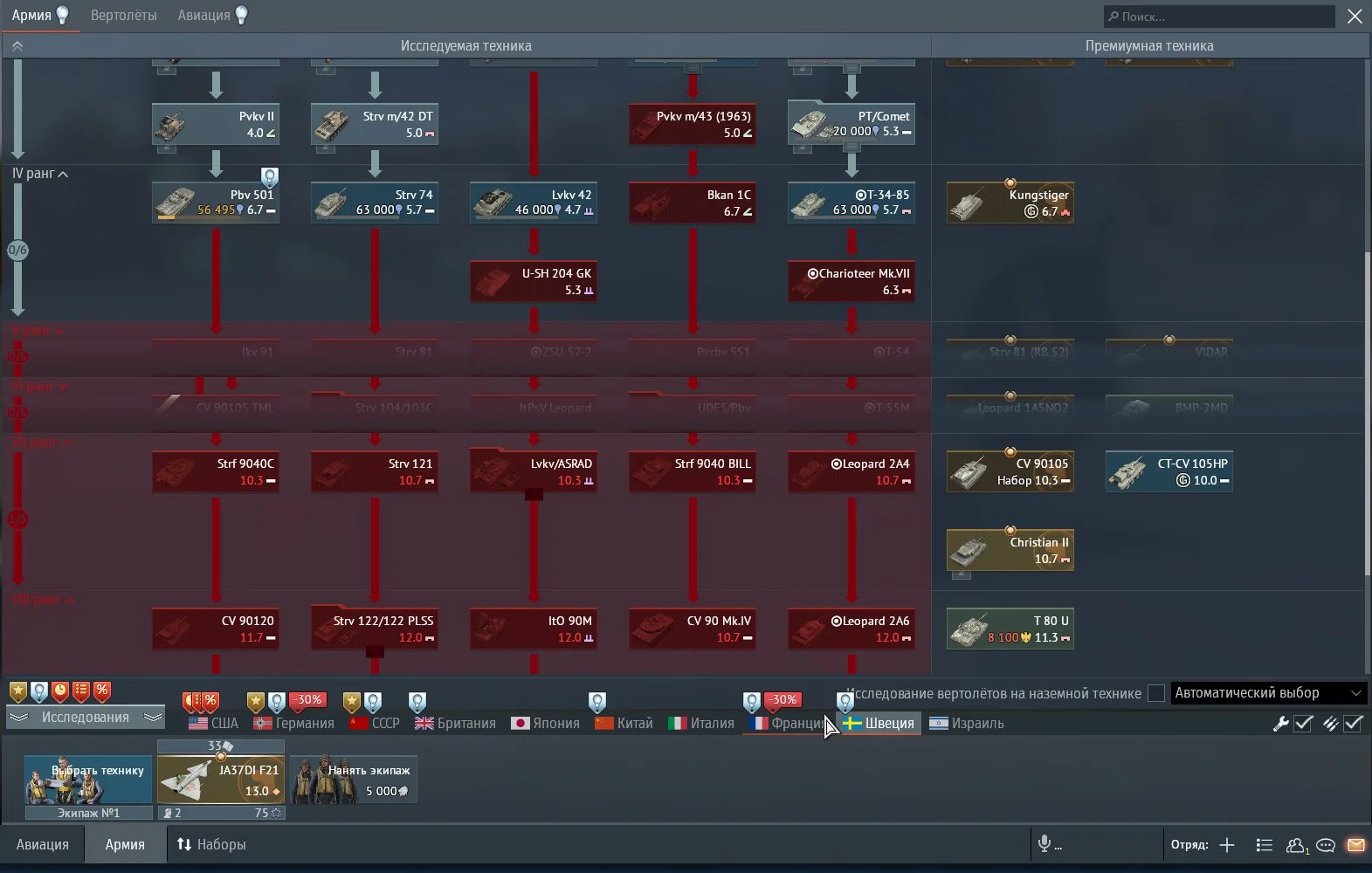1372x873 pixels.
Task: Toggle the auto-repair wrench checkbox
Action: (x=1303, y=724)
